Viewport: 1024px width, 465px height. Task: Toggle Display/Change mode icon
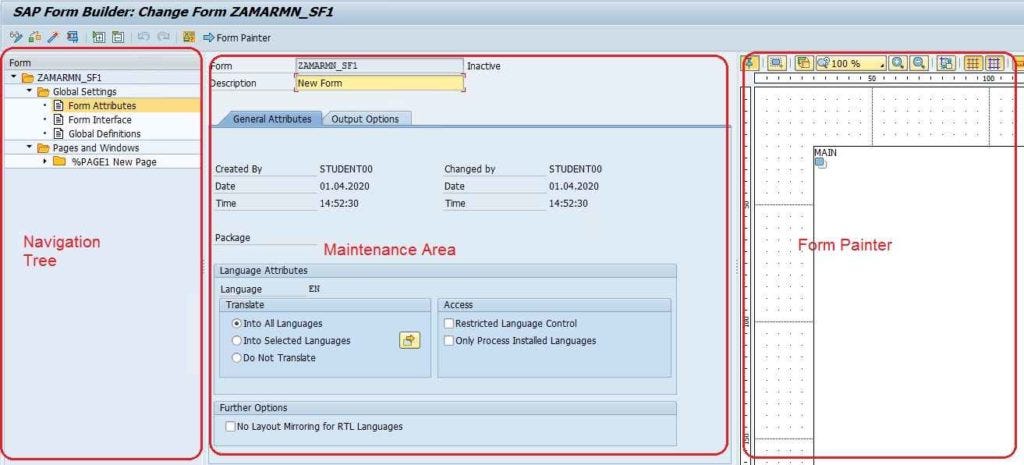pos(16,38)
